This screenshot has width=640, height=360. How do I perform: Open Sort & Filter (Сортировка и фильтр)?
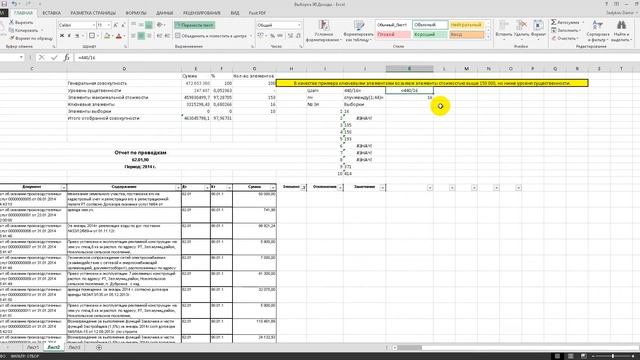tap(598, 30)
